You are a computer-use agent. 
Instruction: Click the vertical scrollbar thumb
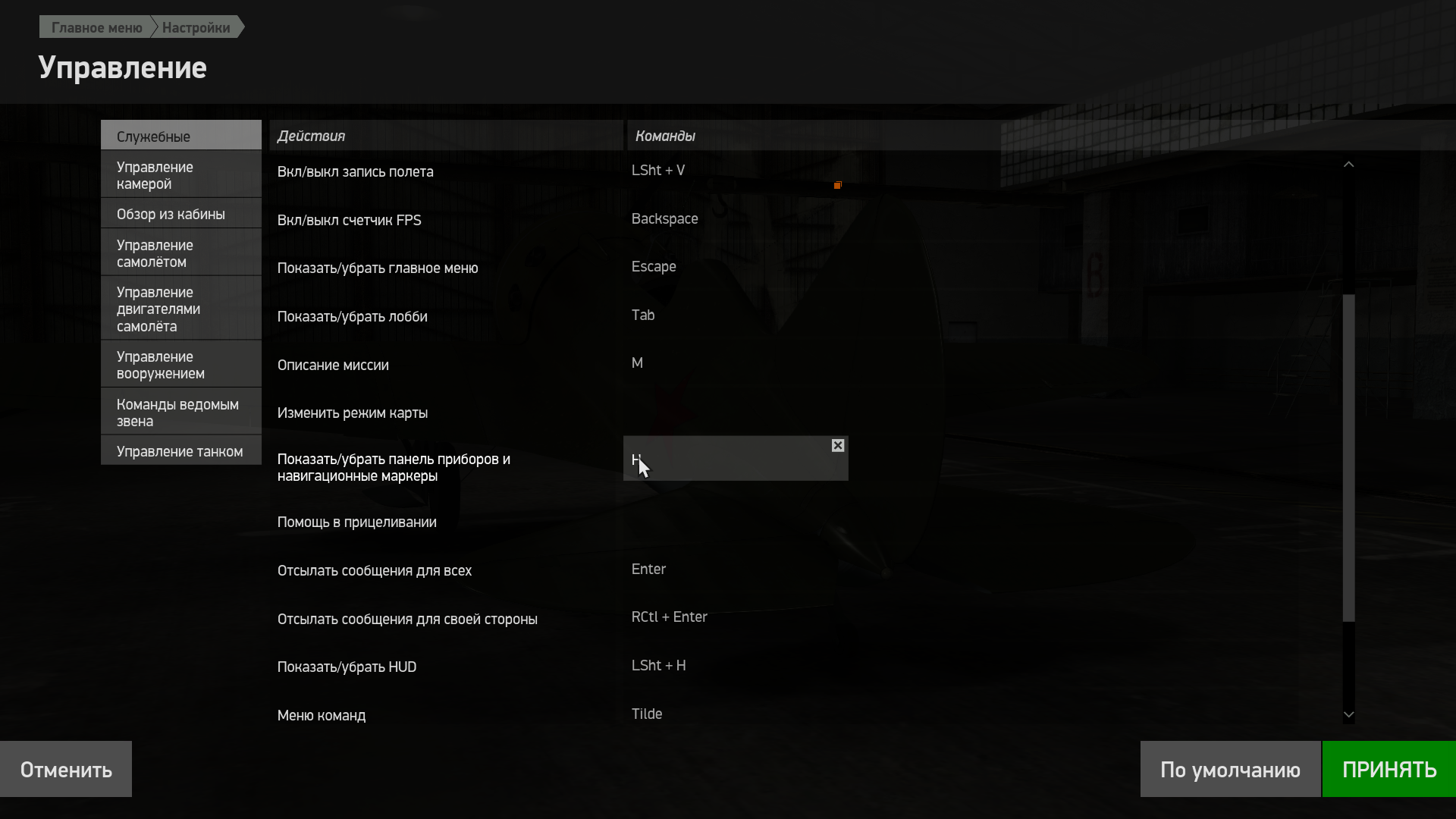[1348, 458]
